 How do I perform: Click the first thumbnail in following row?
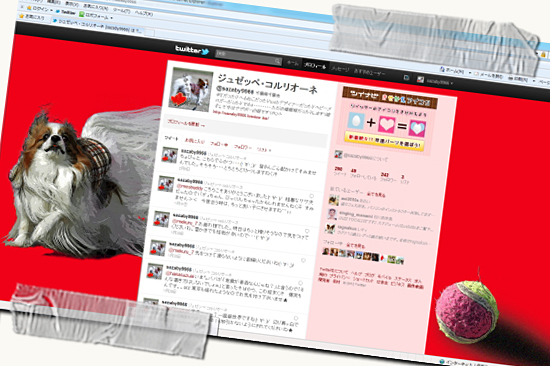(326, 251)
